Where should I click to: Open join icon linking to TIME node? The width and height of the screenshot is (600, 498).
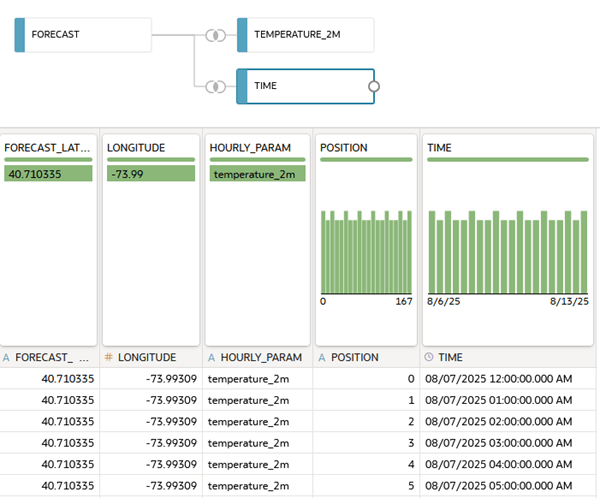pos(216,87)
